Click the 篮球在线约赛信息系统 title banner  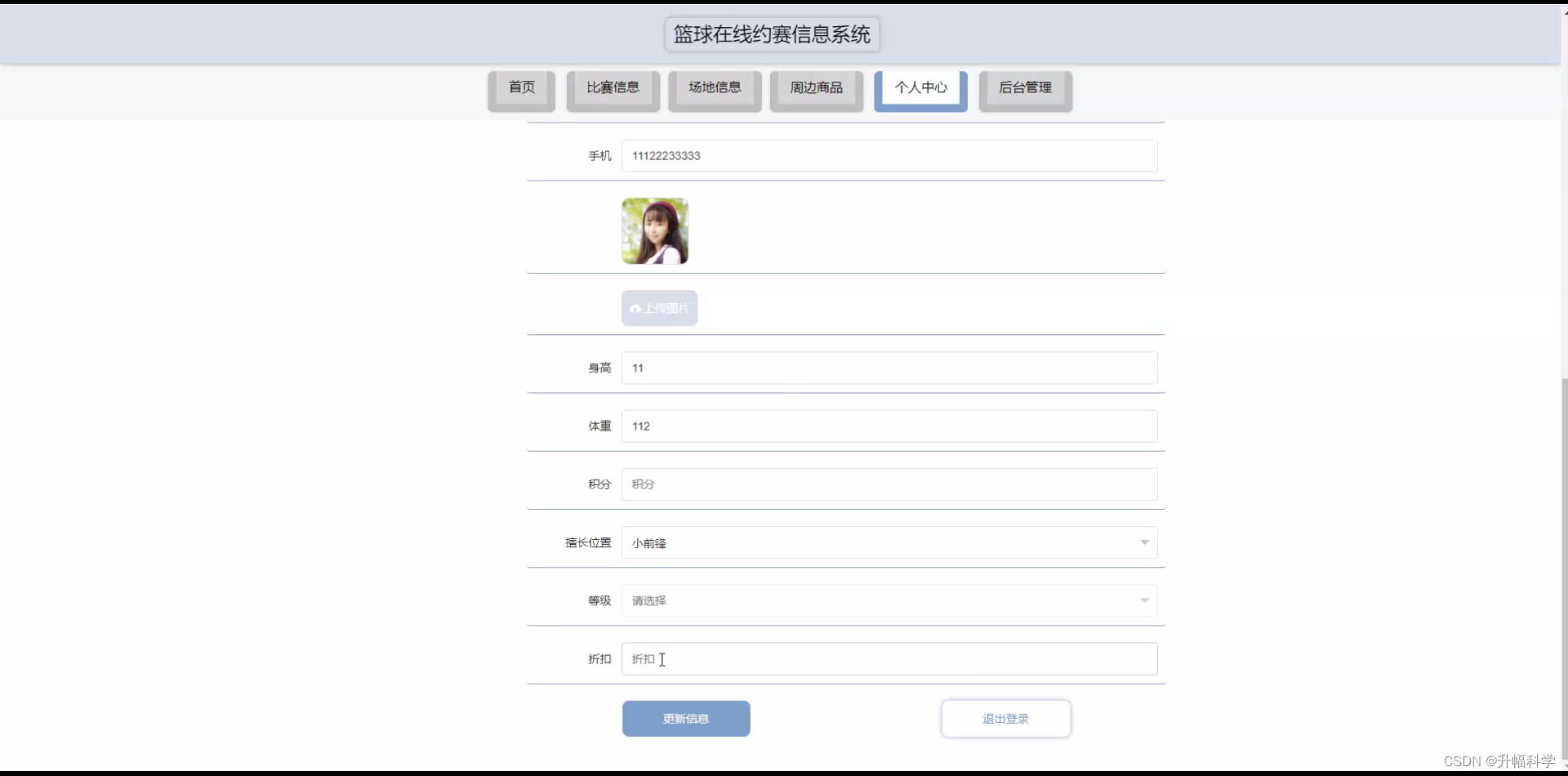(771, 34)
